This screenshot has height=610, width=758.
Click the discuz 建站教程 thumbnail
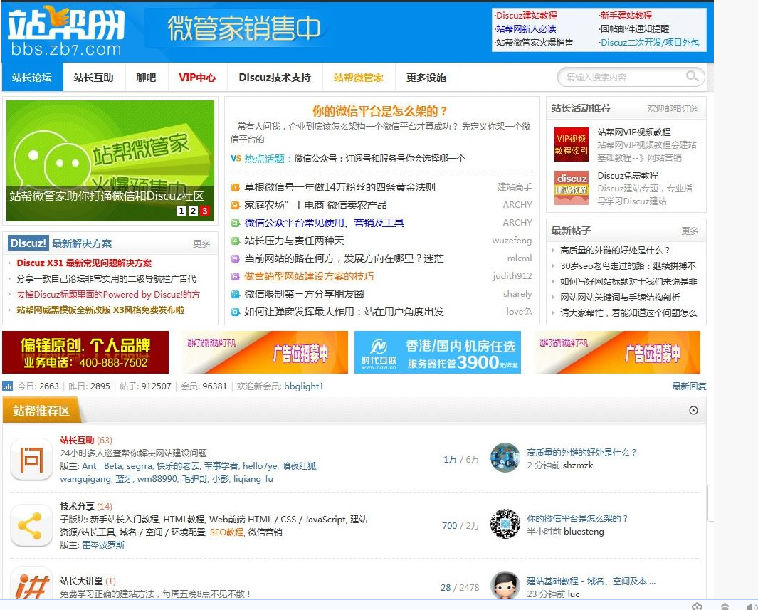point(571,188)
